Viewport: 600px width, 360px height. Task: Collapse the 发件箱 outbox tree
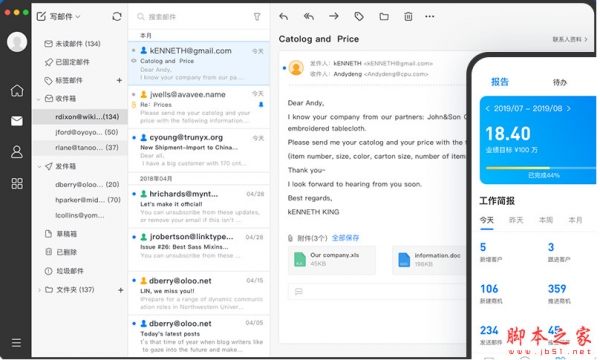[x=39, y=166]
